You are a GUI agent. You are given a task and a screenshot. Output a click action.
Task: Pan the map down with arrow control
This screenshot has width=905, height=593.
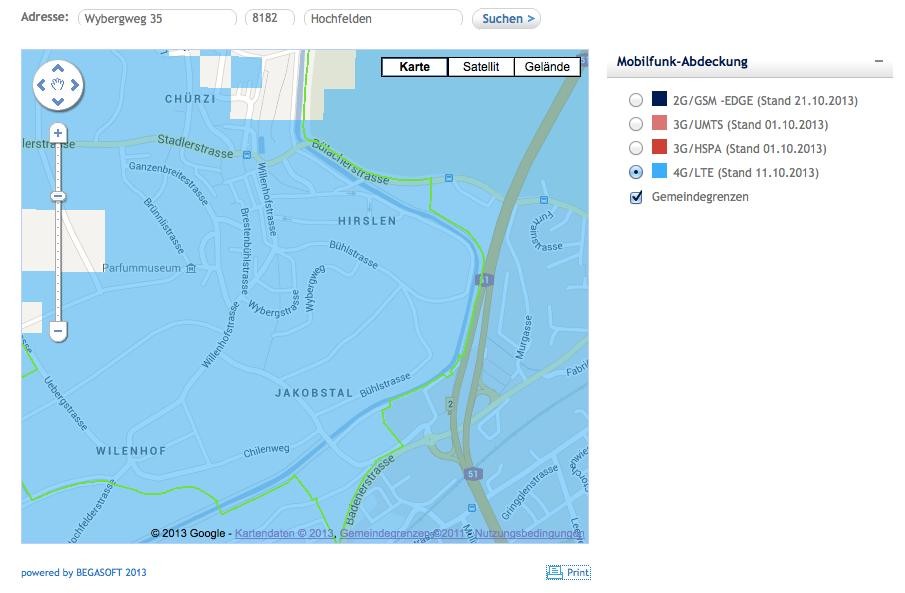click(58, 101)
